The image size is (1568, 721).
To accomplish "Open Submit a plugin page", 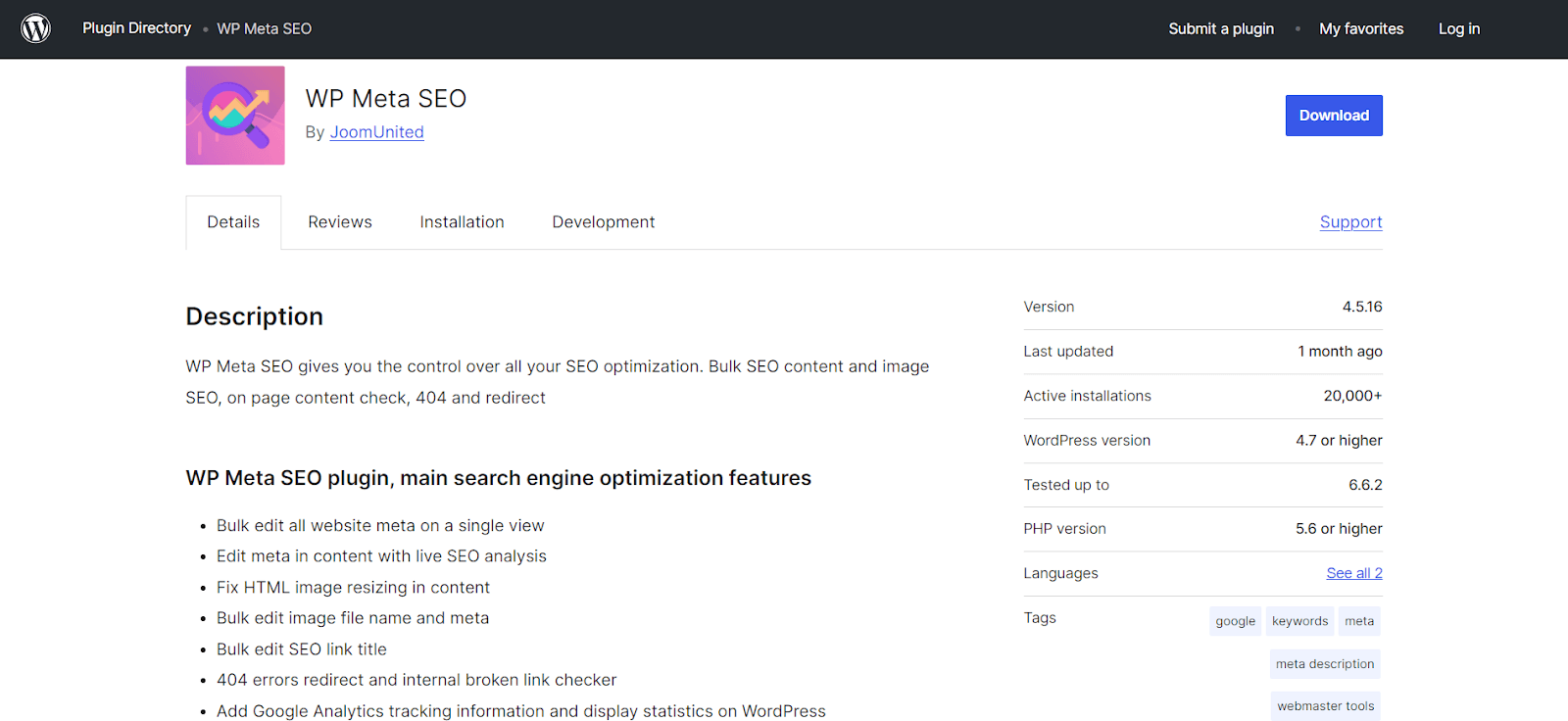I will (1221, 29).
